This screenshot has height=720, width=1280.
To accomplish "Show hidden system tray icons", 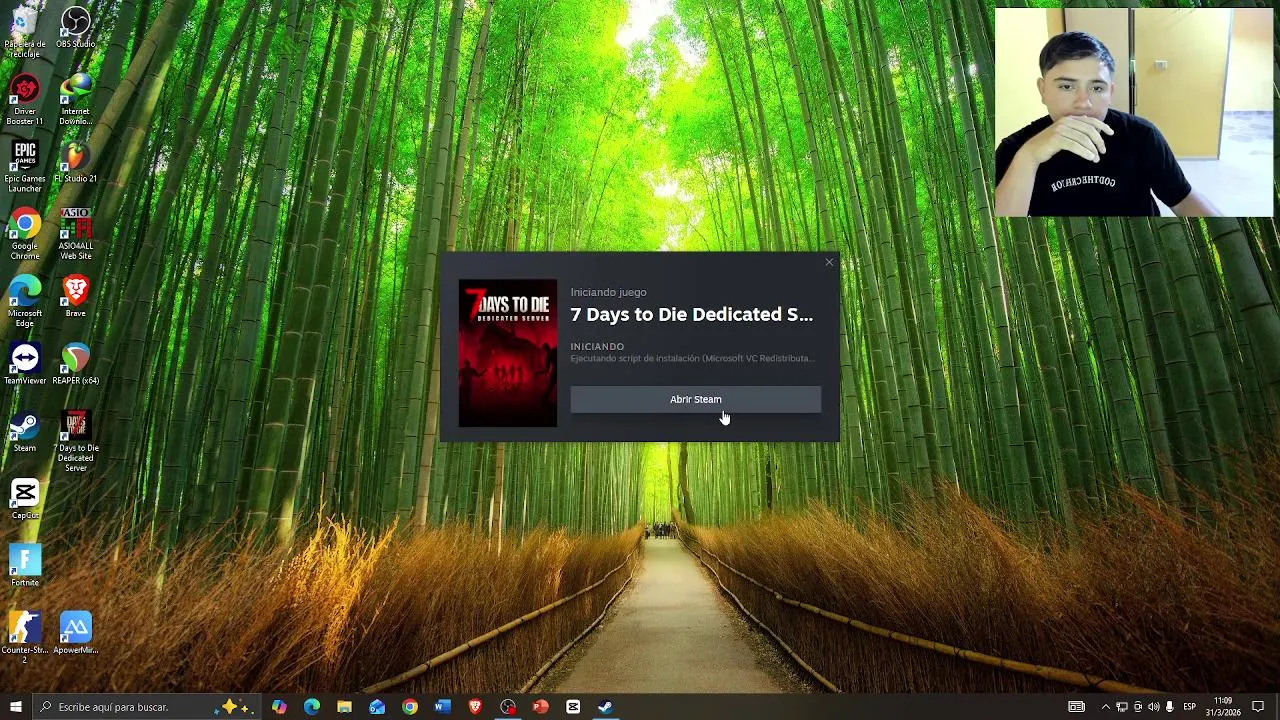I will (1105, 707).
